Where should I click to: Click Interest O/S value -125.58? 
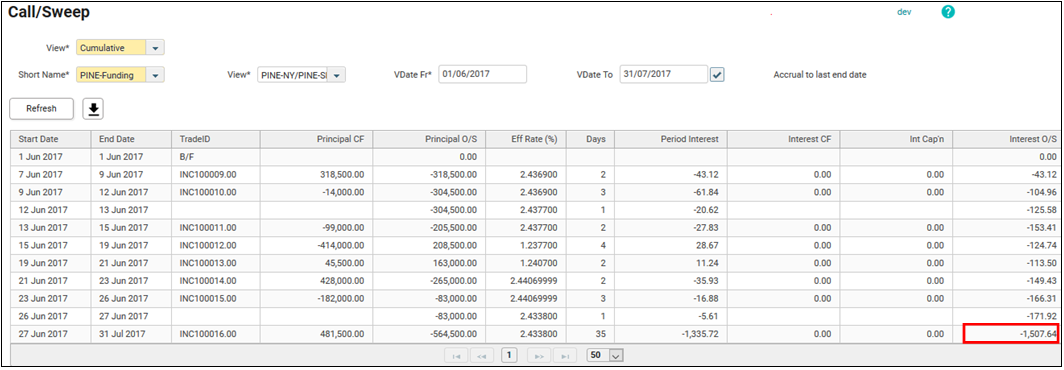tap(1041, 210)
